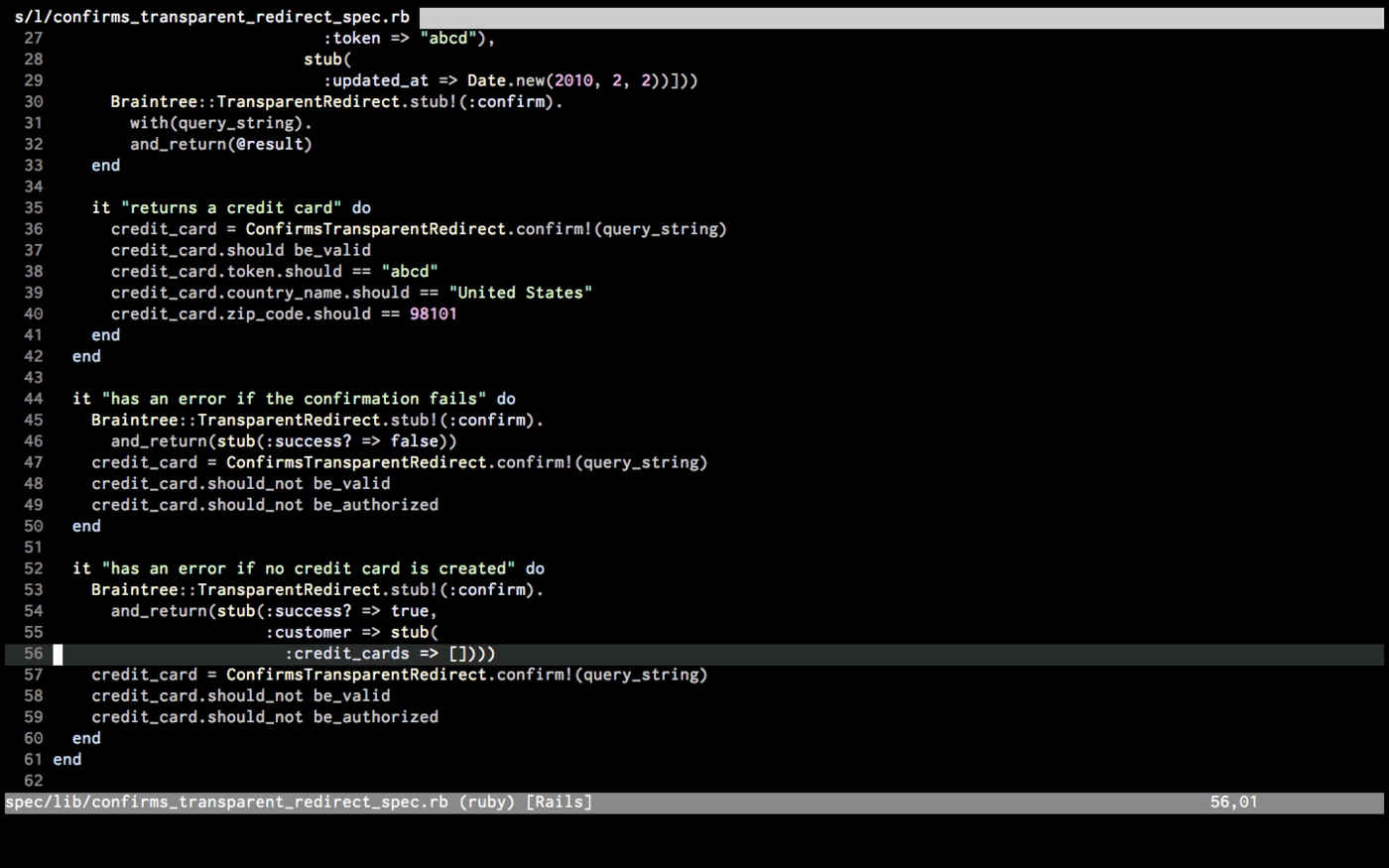The image size is (1389, 868).
Task: Click the [Rails] status bar label
Action: (559, 802)
